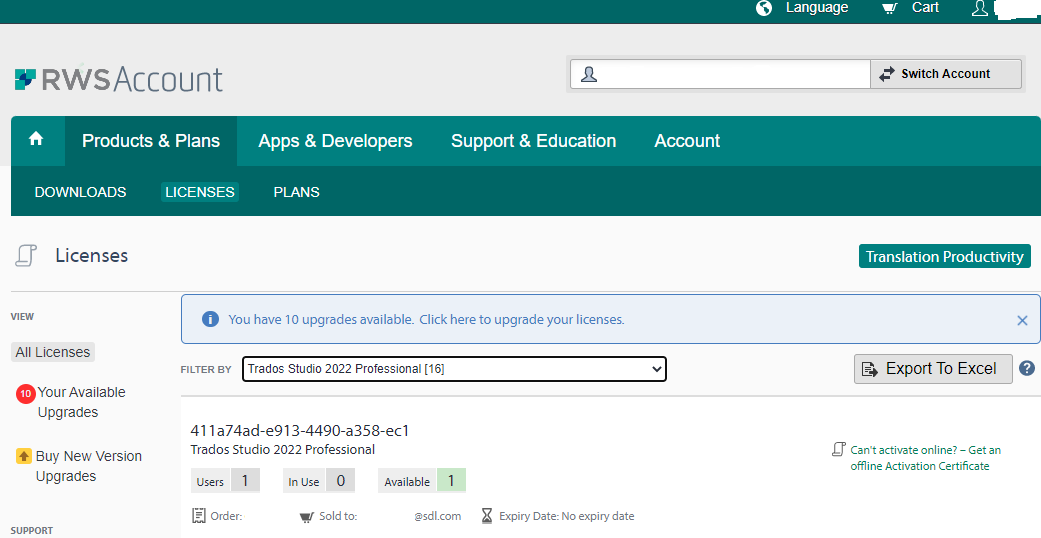Open Your Available Upgrades view
The image size is (1041, 538).
click(x=82, y=402)
